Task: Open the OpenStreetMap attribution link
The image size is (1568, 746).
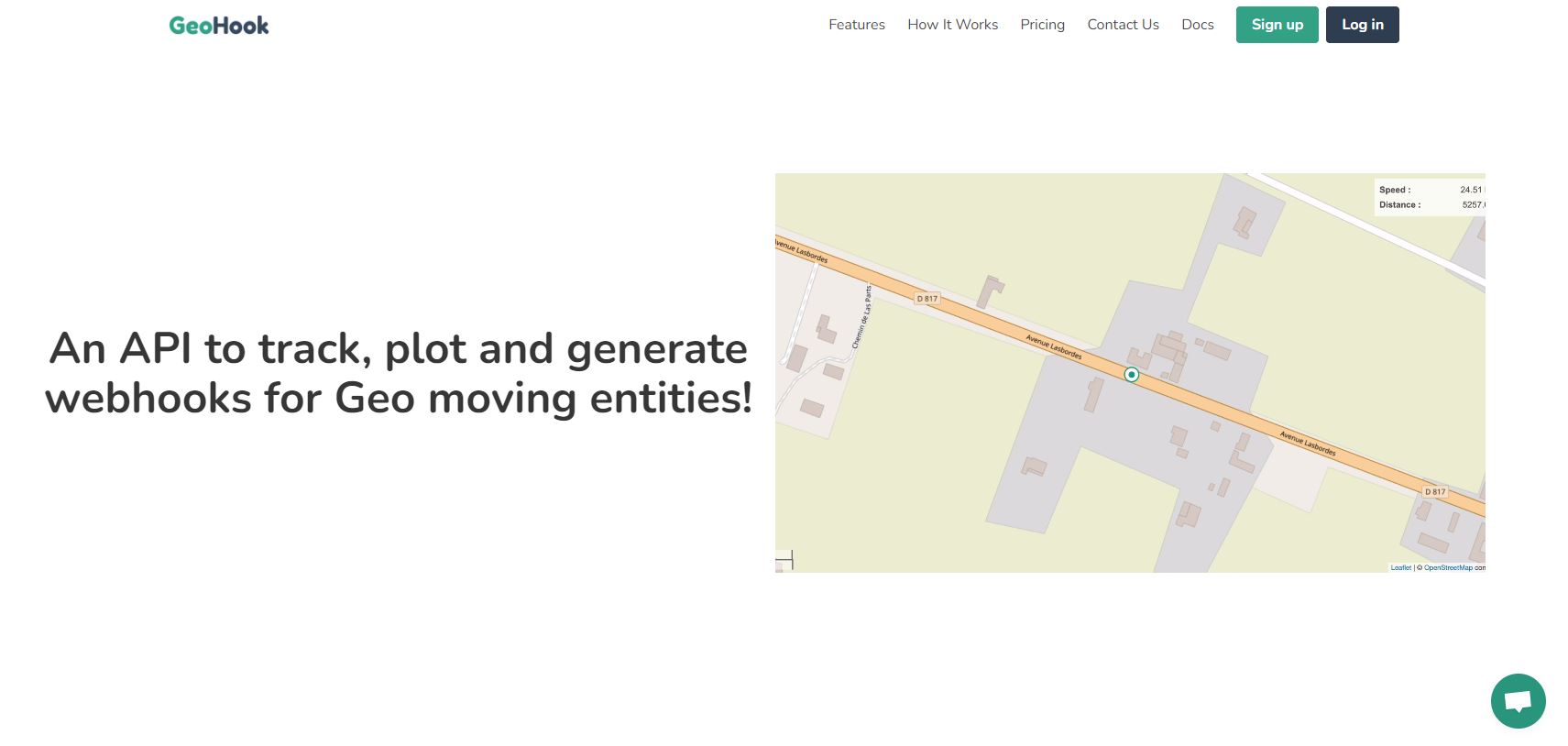Action: pyautogui.click(x=1448, y=568)
